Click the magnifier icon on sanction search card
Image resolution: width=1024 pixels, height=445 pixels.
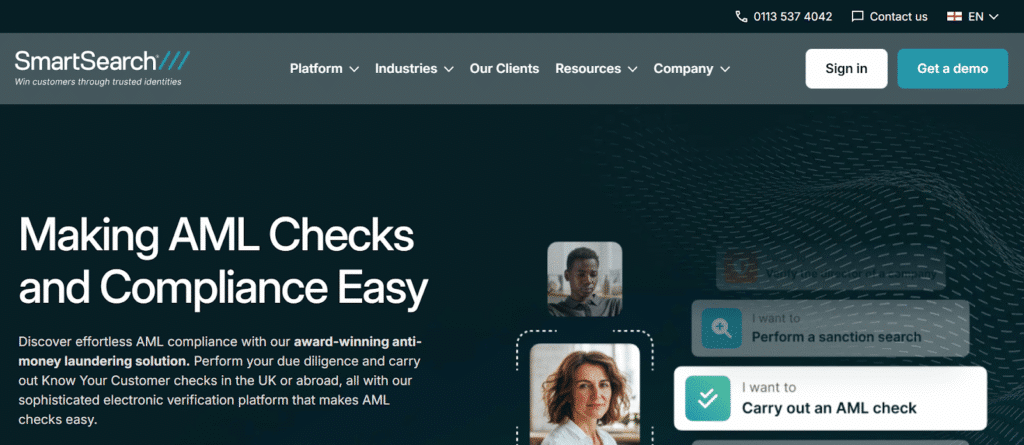point(722,328)
